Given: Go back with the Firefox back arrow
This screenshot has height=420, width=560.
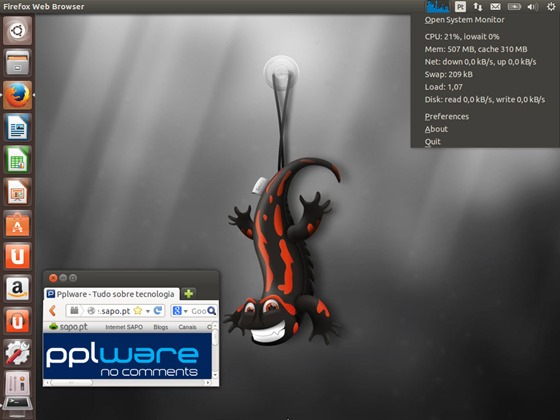Looking at the screenshot, I should [52, 310].
